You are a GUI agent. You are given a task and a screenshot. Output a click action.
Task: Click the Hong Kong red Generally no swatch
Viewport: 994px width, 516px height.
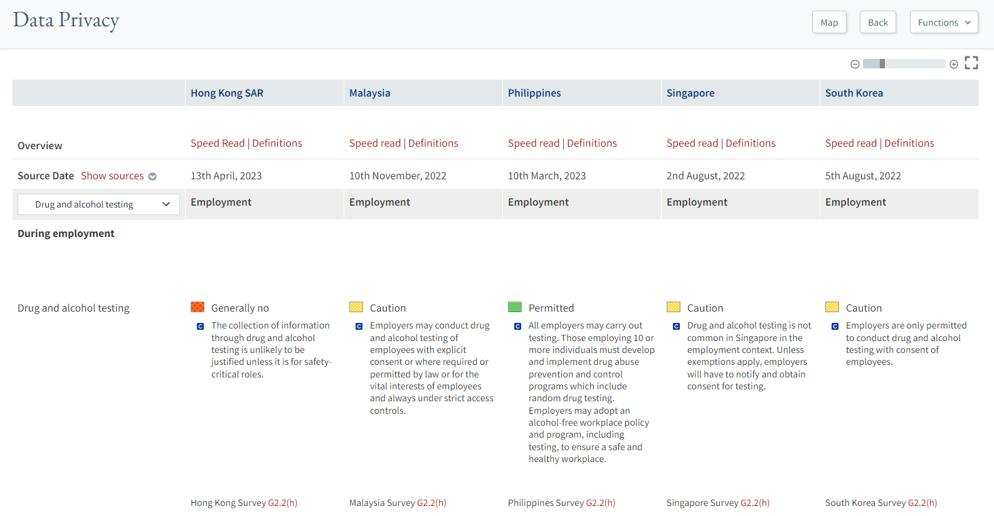tap(197, 307)
